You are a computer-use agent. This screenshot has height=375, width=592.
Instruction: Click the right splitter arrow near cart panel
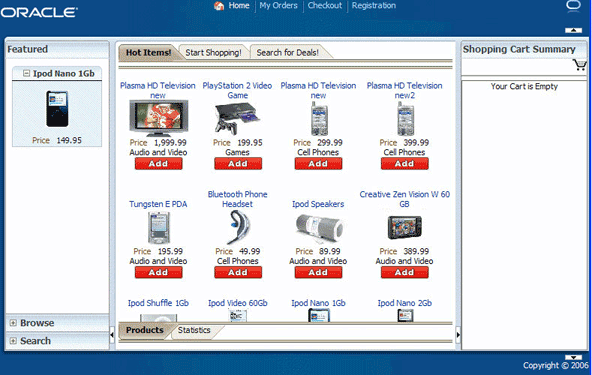point(458,335)
